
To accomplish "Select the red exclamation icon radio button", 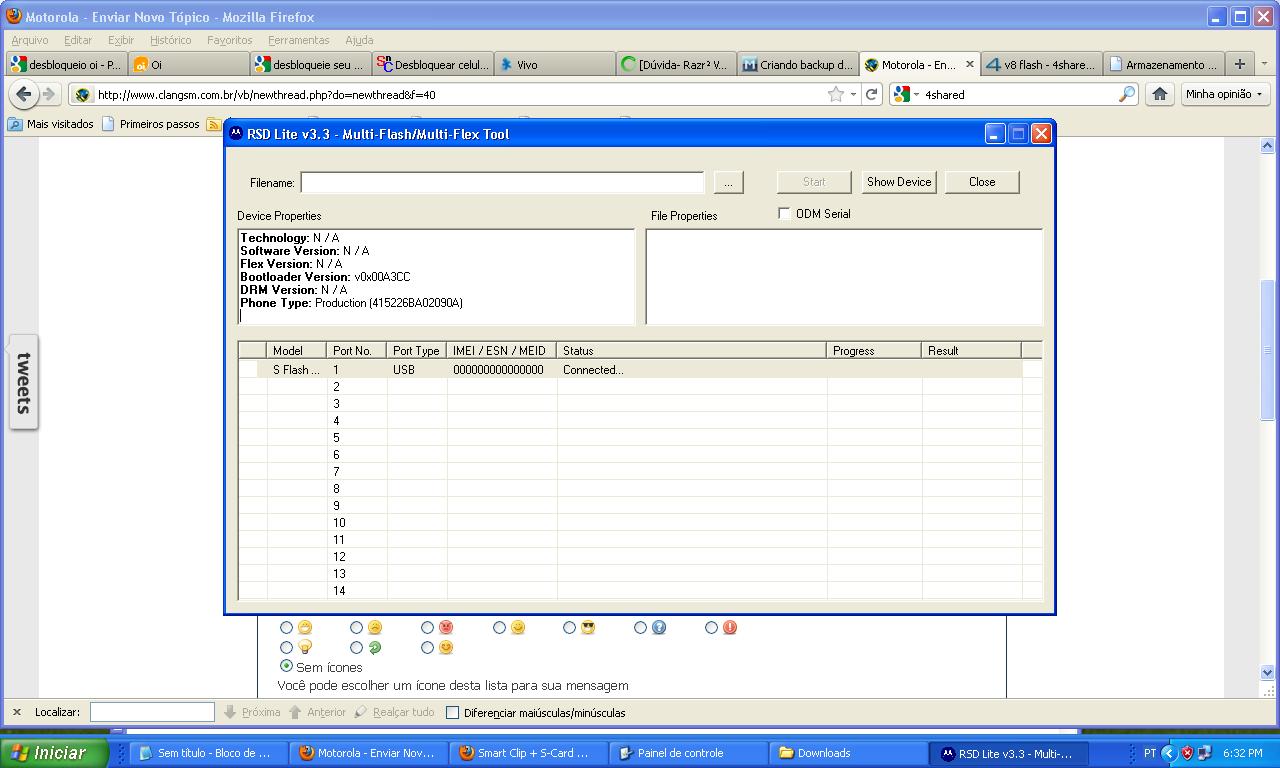I will [711, 627].
